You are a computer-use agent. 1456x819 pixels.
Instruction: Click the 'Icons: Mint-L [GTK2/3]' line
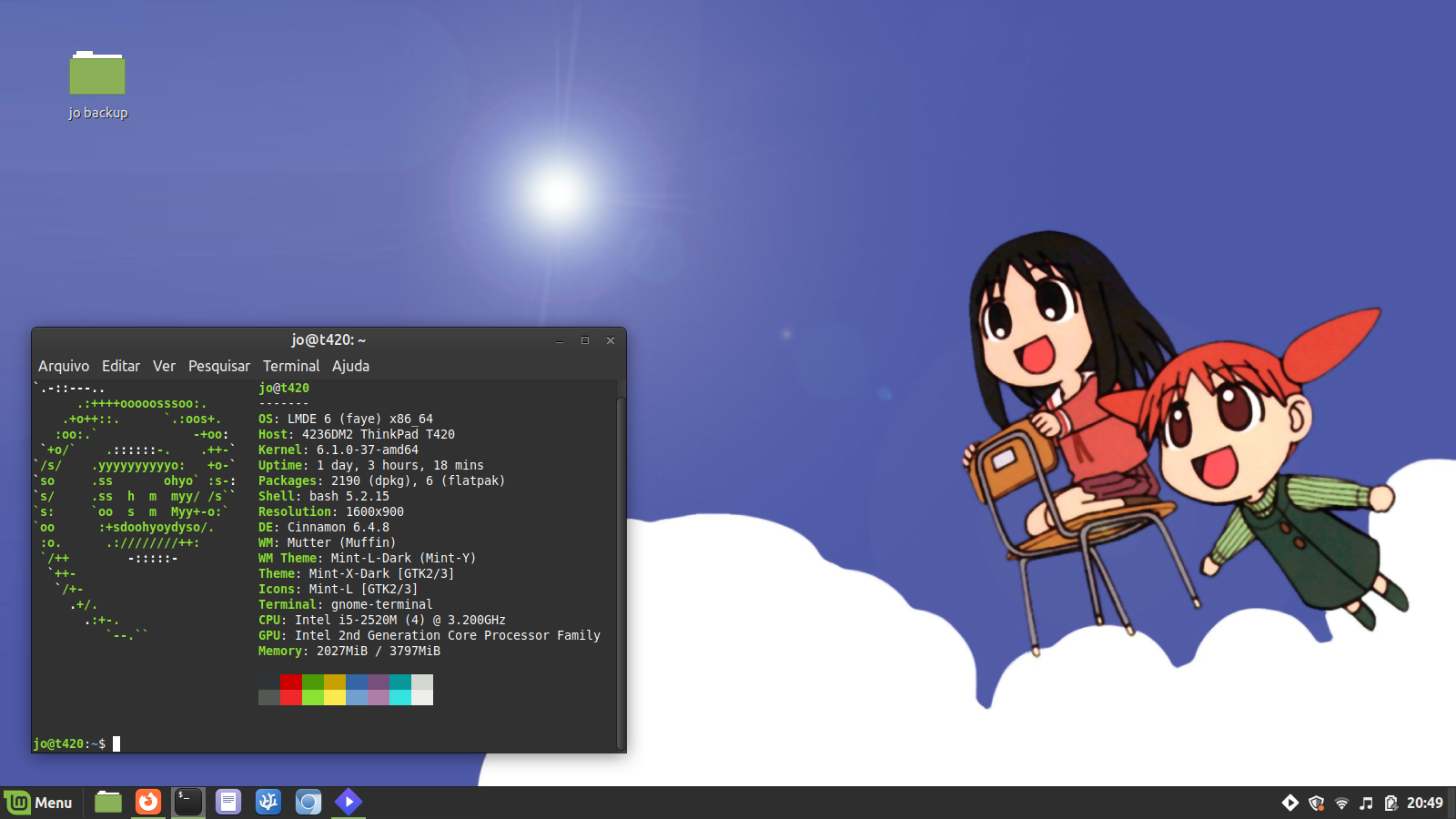(x=339, y=589)
